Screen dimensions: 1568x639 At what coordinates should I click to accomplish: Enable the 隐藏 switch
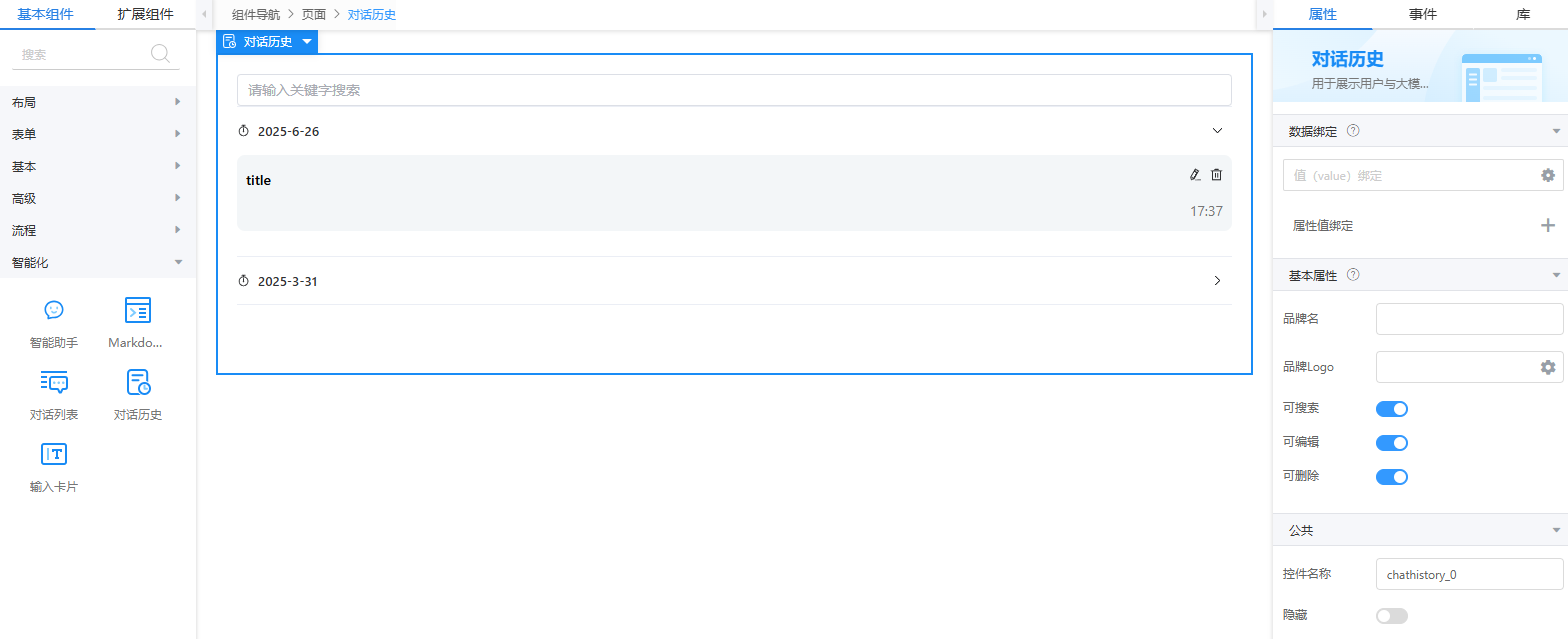[x=1392, y=615]
